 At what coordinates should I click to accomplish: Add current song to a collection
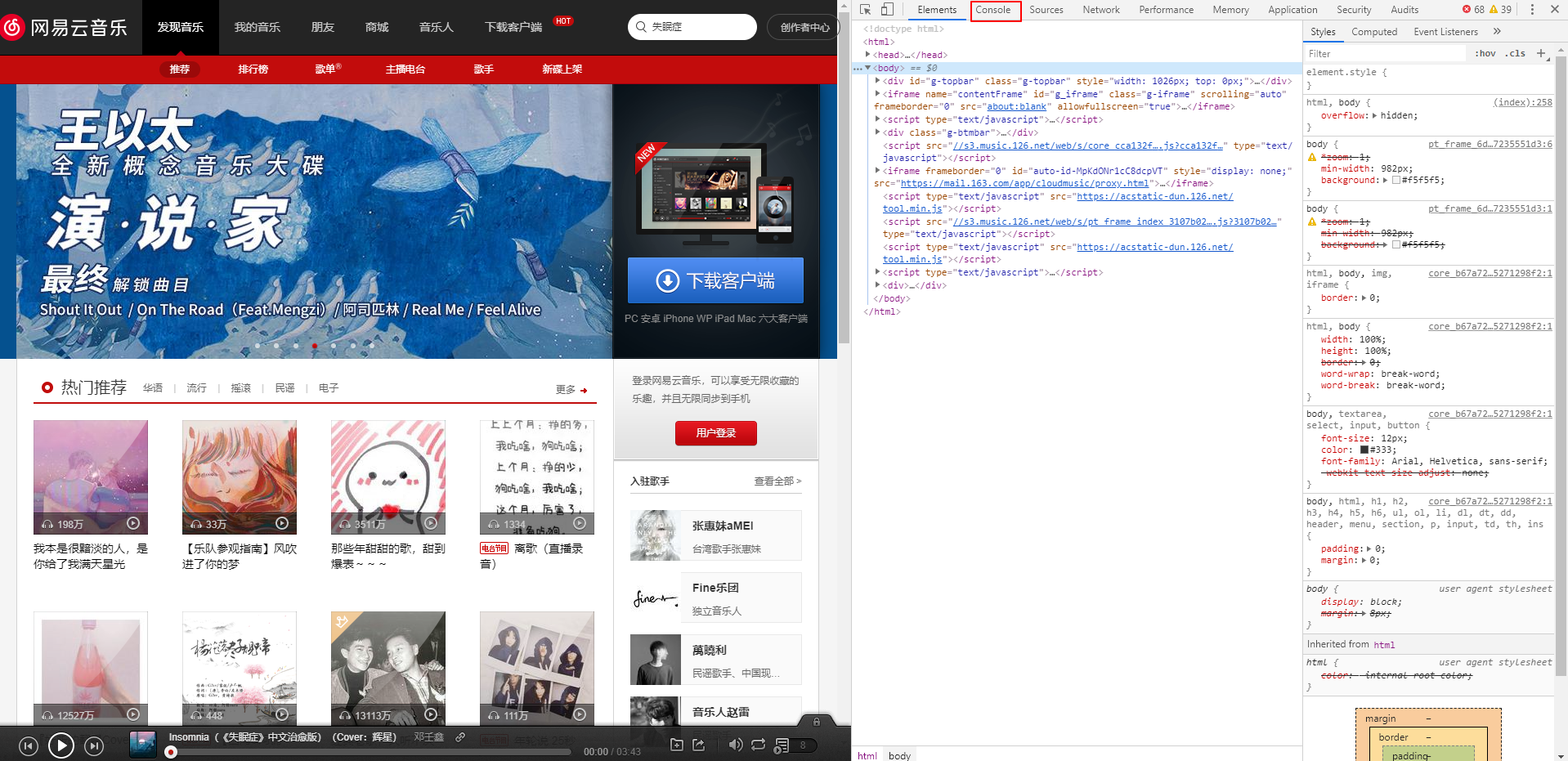[677, 745]
